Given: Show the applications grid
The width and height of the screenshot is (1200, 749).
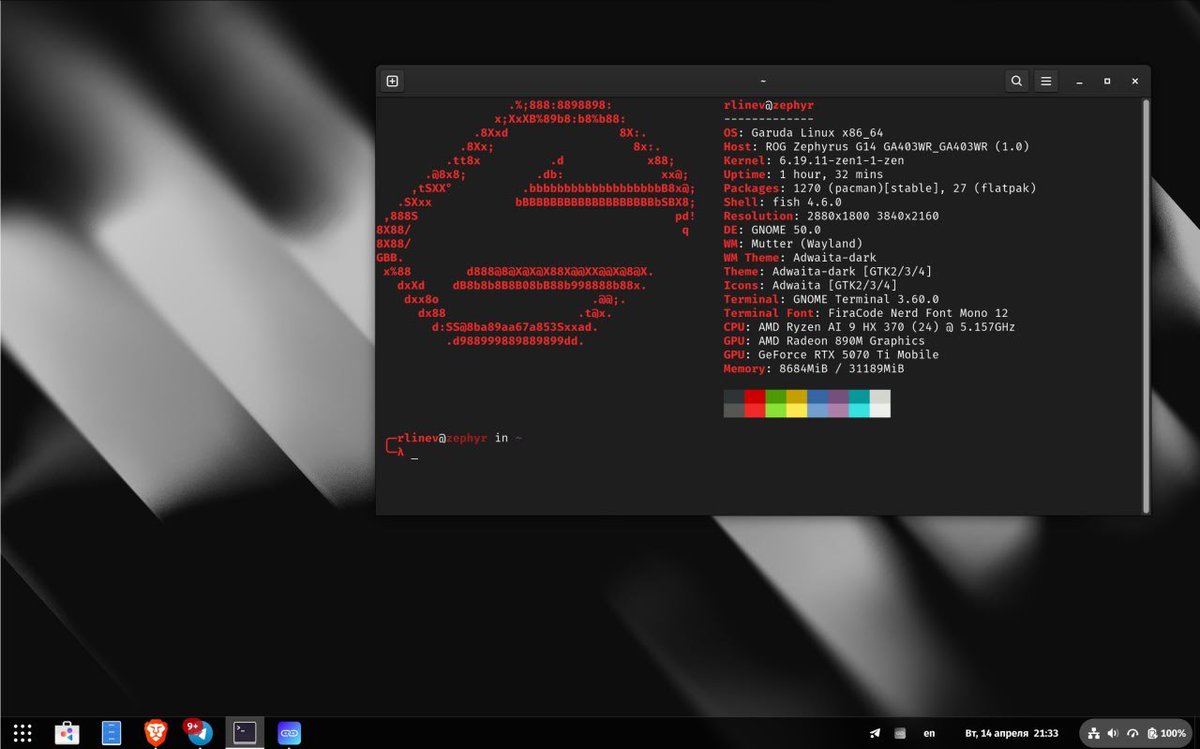Looking at the screenshot, I should 24,733.
